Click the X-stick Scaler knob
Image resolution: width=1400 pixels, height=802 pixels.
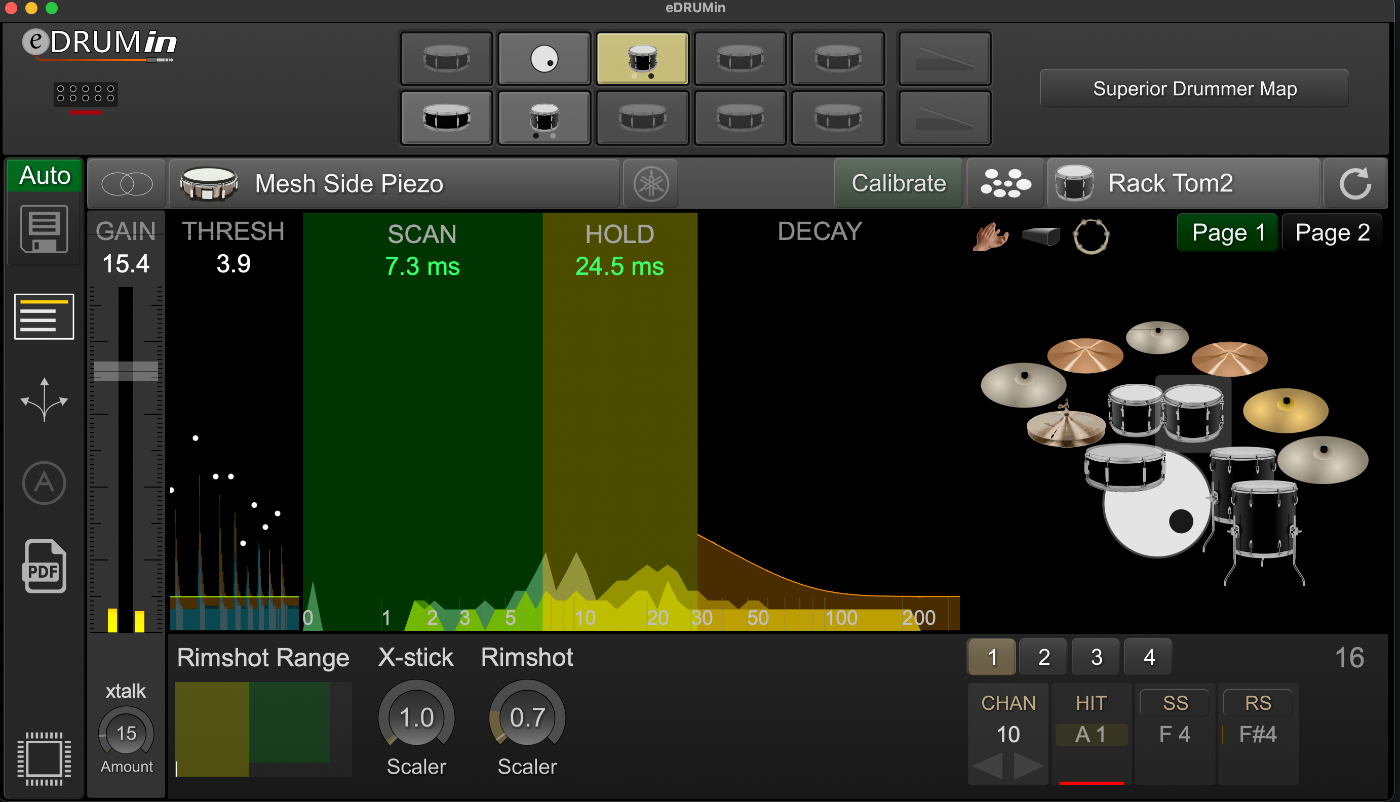[416, 718]
